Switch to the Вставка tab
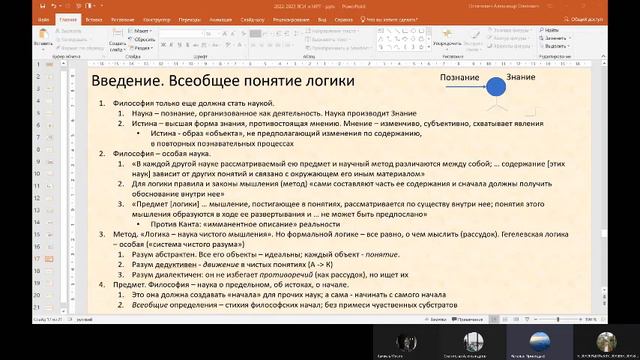The width and height of the screenshot is (640, 360). click(x=94, y=20)
